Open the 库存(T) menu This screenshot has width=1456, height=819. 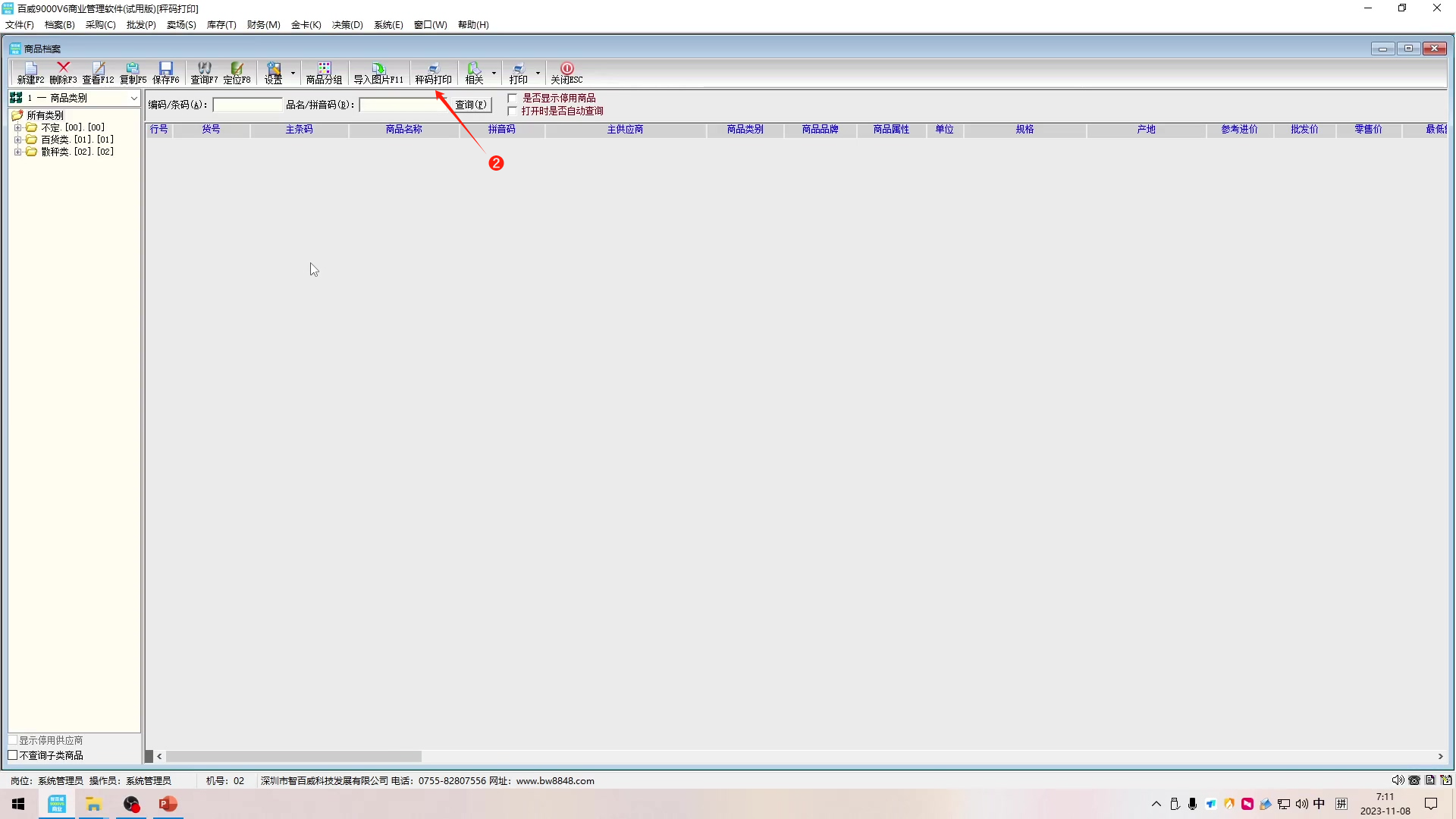click(221, 24)
